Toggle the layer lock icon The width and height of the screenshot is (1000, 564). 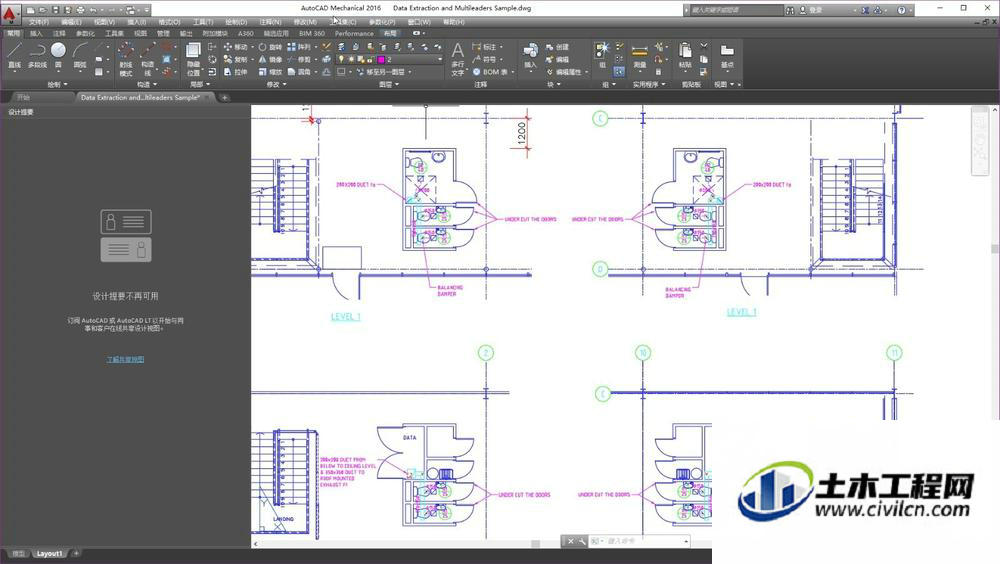(370, 59)
